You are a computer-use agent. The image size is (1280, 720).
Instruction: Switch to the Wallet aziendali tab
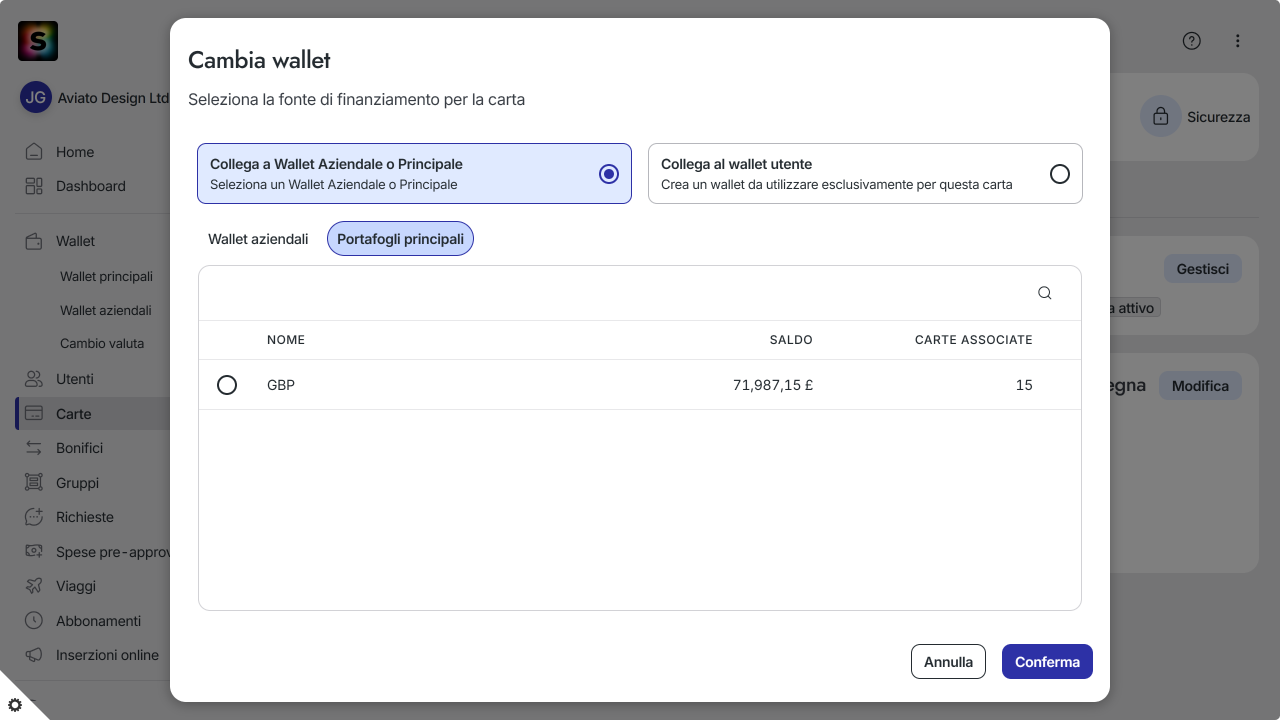258,239
